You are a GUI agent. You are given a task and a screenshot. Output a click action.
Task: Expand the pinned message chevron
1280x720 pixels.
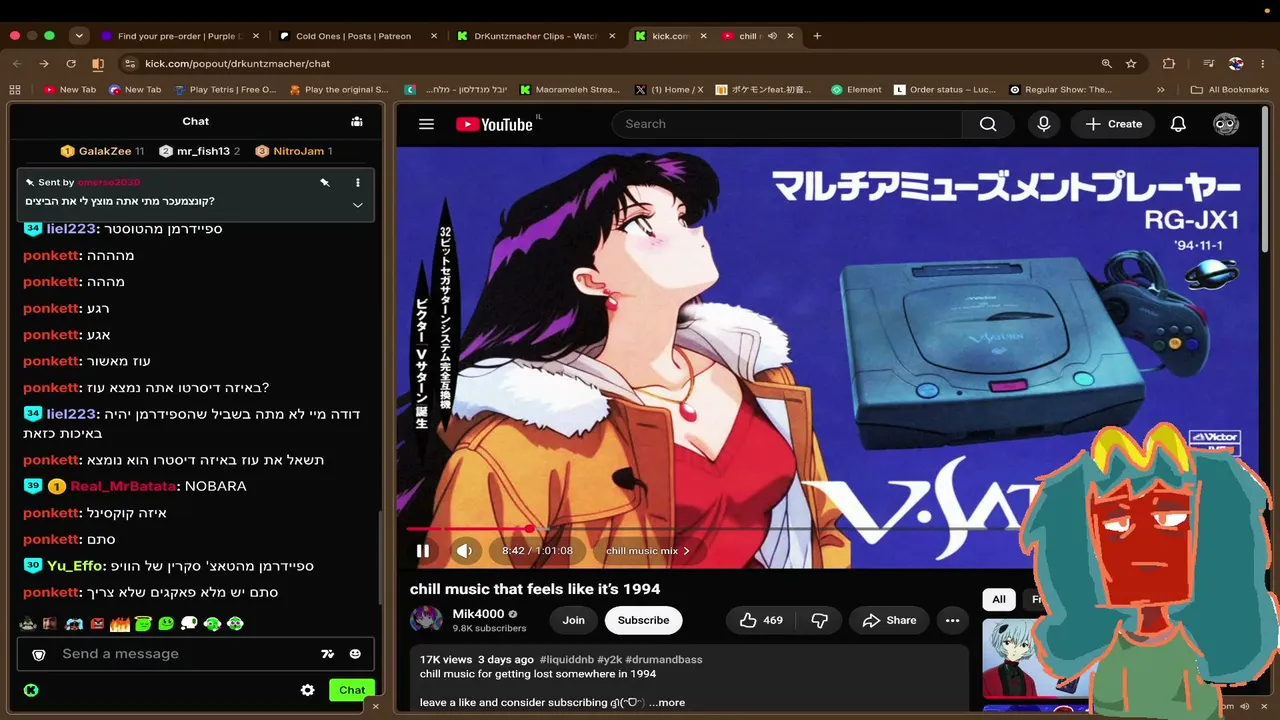click(x=357, y=205)
